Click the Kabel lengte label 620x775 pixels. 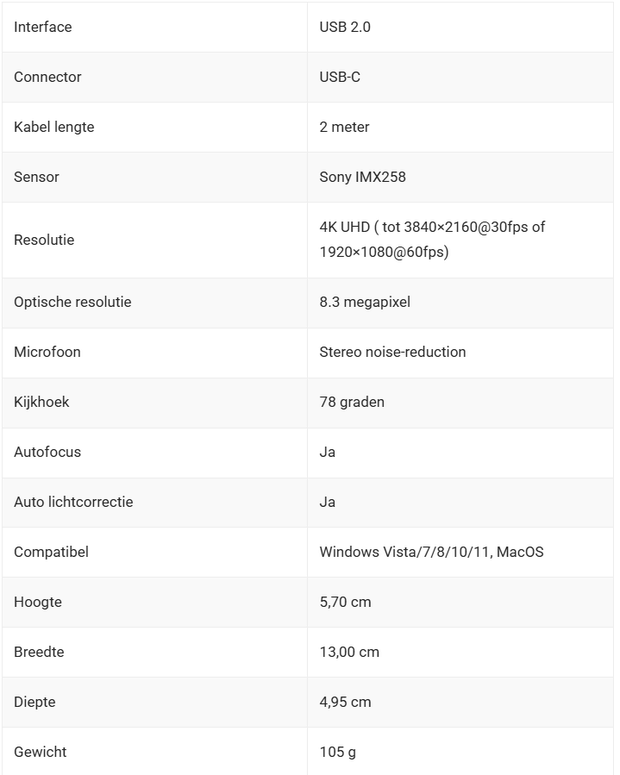(54, 127)
